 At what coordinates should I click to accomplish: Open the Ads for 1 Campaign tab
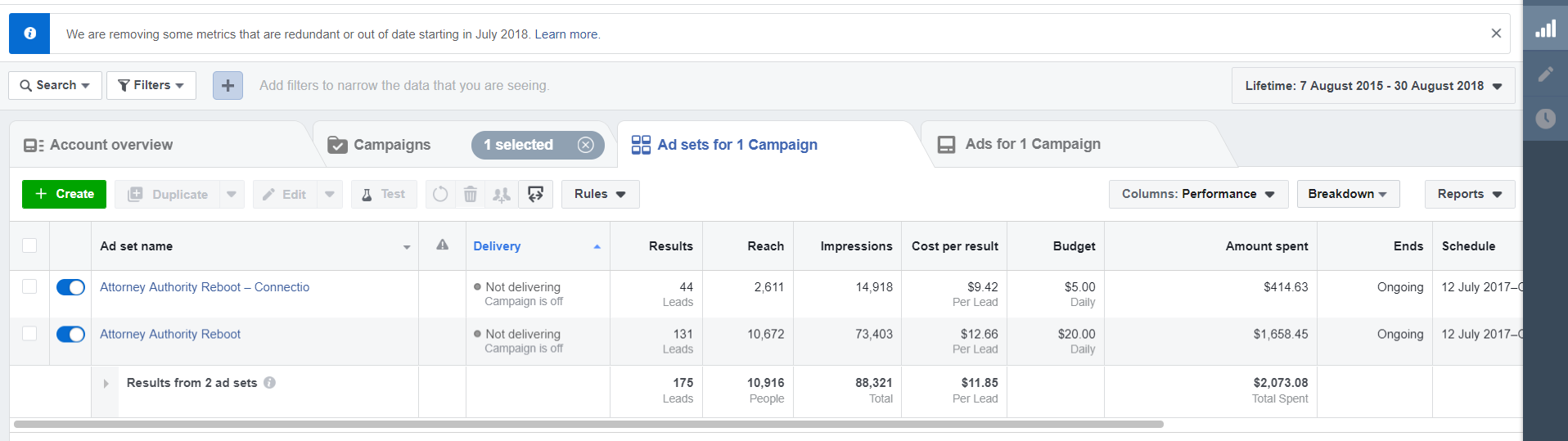(x=1032, y=144)
